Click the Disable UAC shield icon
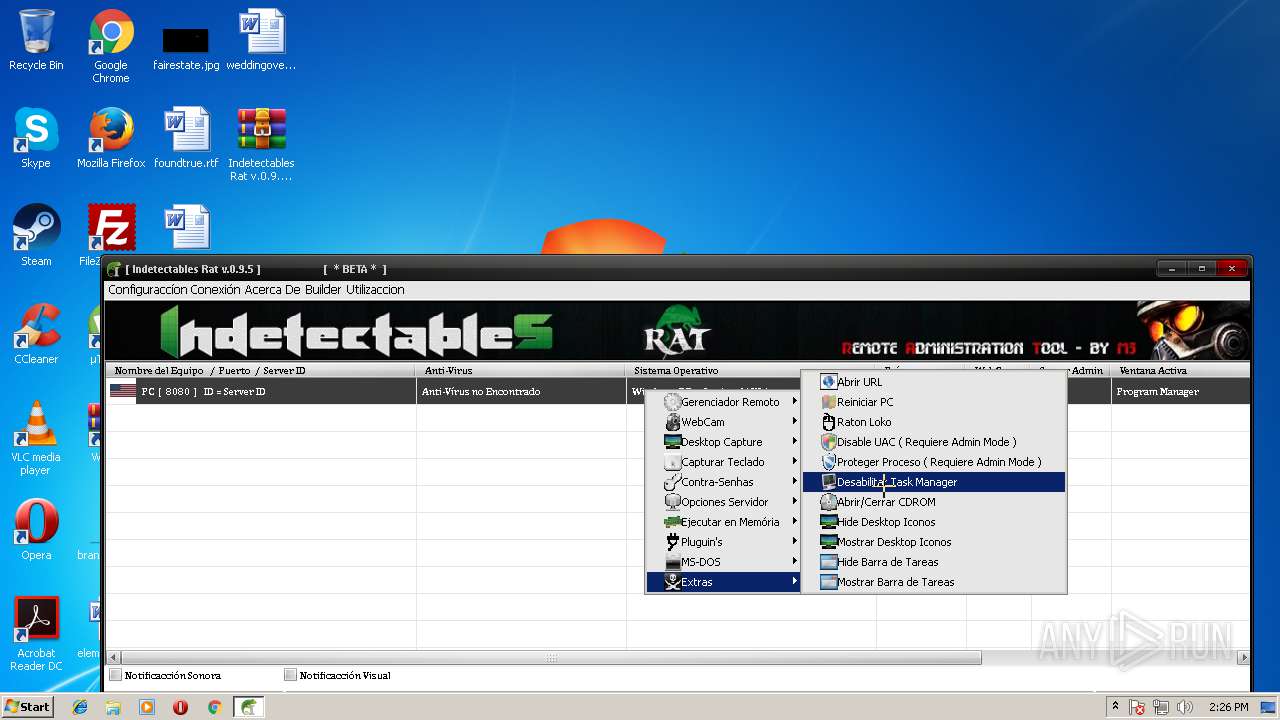This screenshot has height=720, width=1280. [x=828, y=442]
